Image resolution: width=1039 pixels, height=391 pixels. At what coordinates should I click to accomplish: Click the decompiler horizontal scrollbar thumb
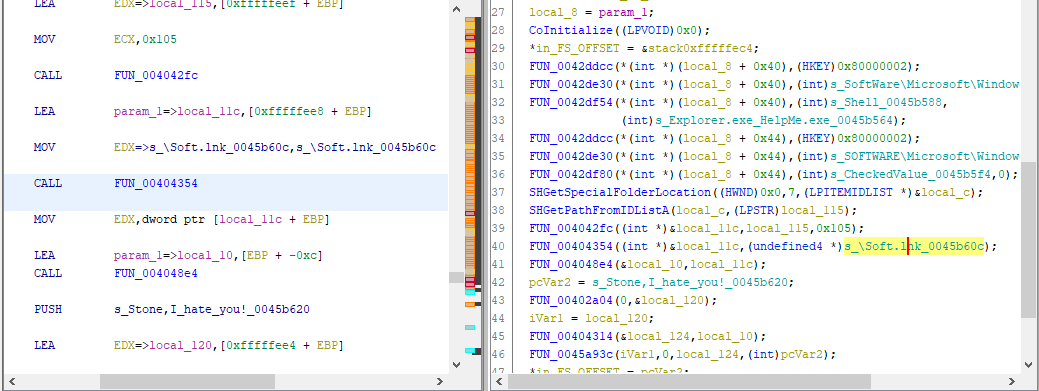(x=689, y=381)
